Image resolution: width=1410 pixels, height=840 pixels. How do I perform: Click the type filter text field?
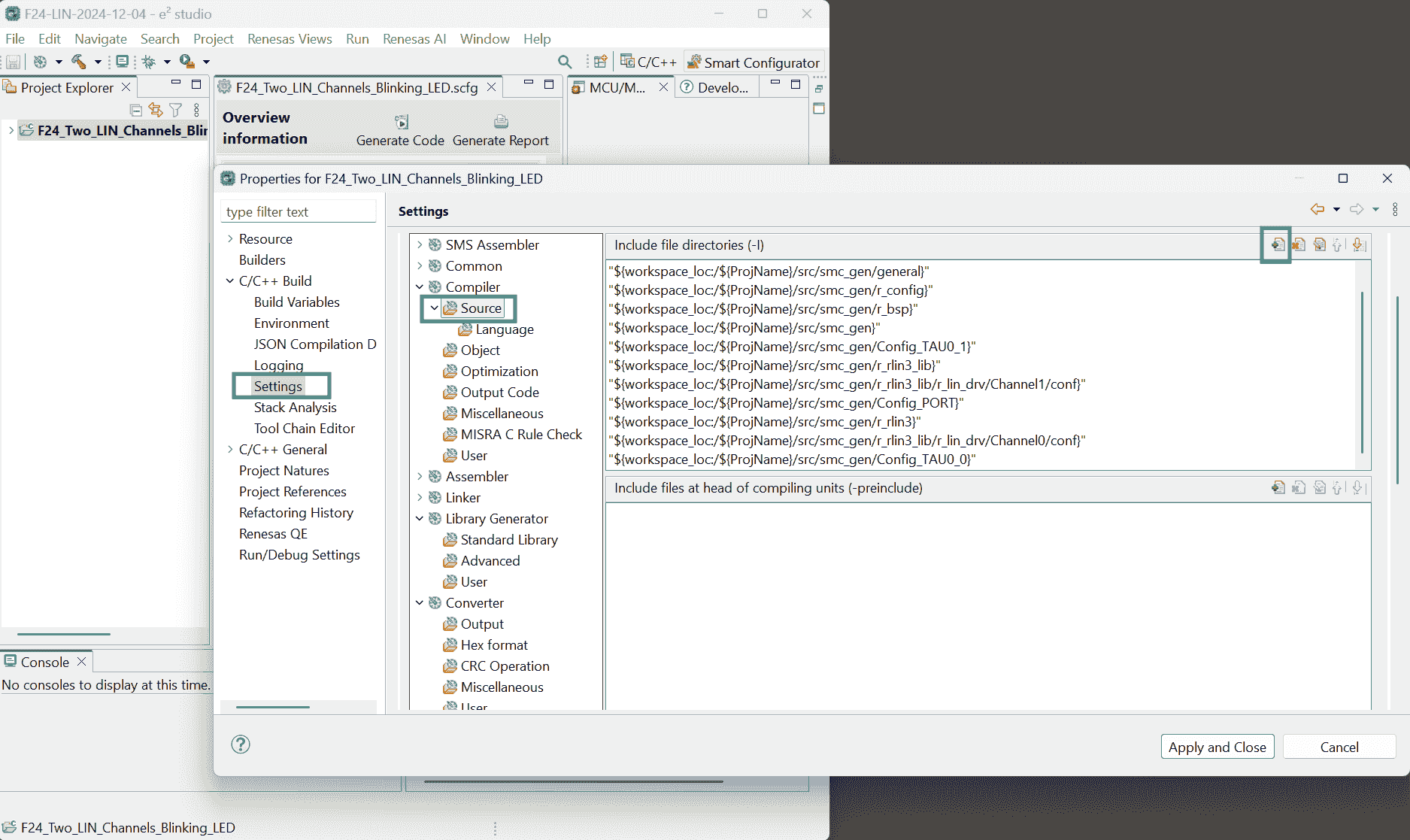tap(299, 212)
